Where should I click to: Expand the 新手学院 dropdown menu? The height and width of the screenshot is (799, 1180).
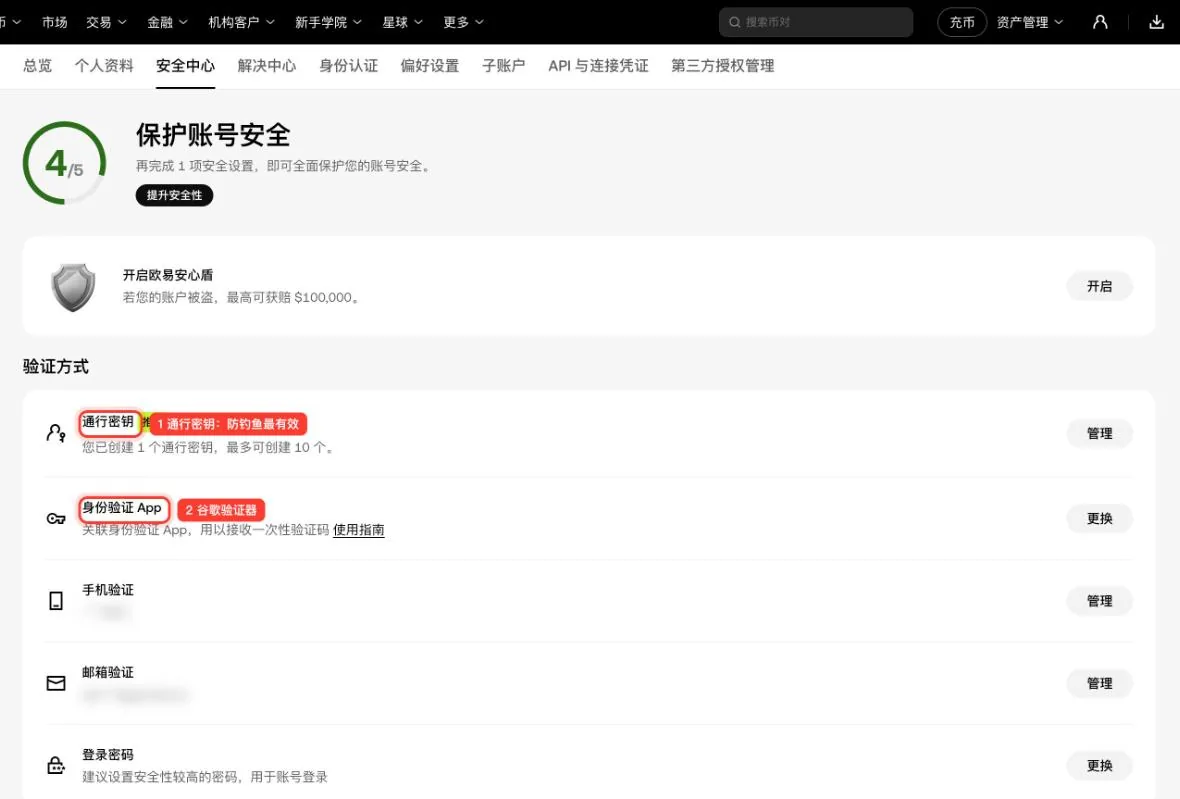(x=328, y=23)
